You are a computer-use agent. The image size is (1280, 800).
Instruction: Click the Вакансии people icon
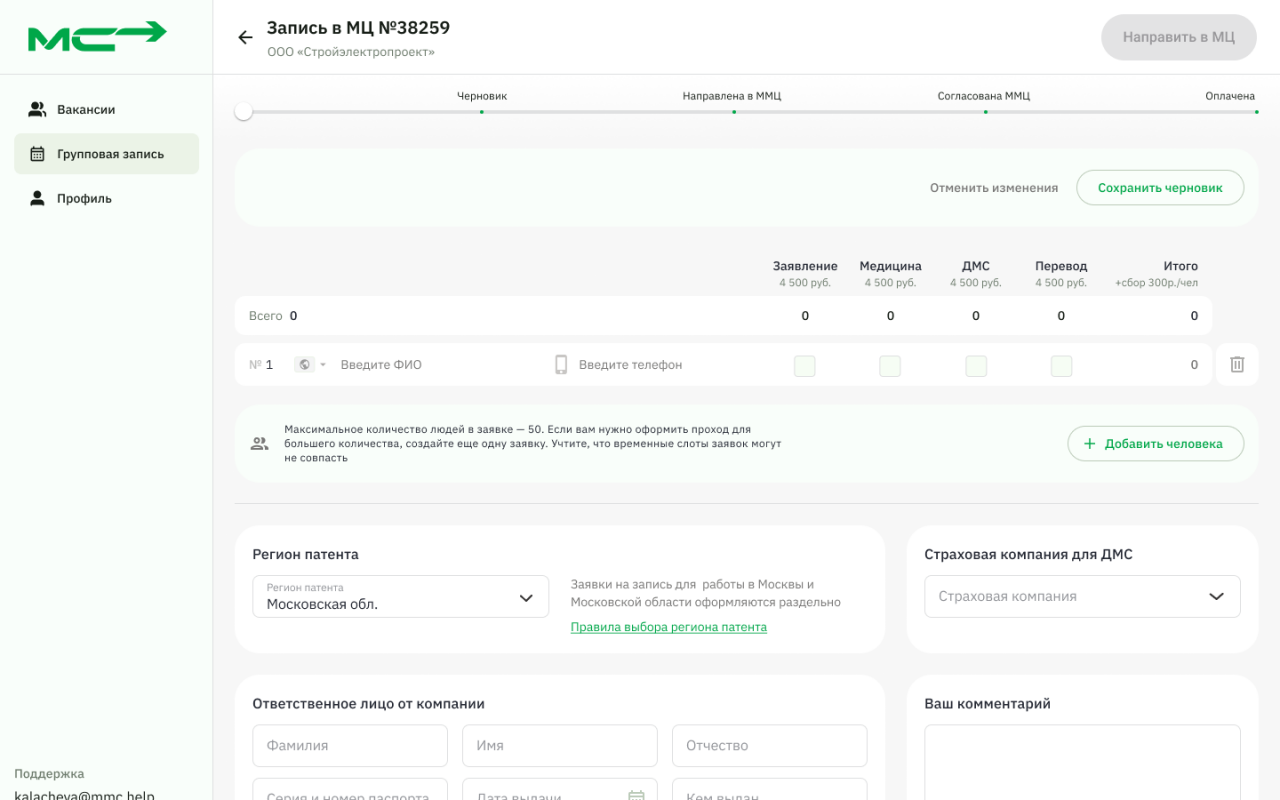pyautogui.click(x=37, y=109)
